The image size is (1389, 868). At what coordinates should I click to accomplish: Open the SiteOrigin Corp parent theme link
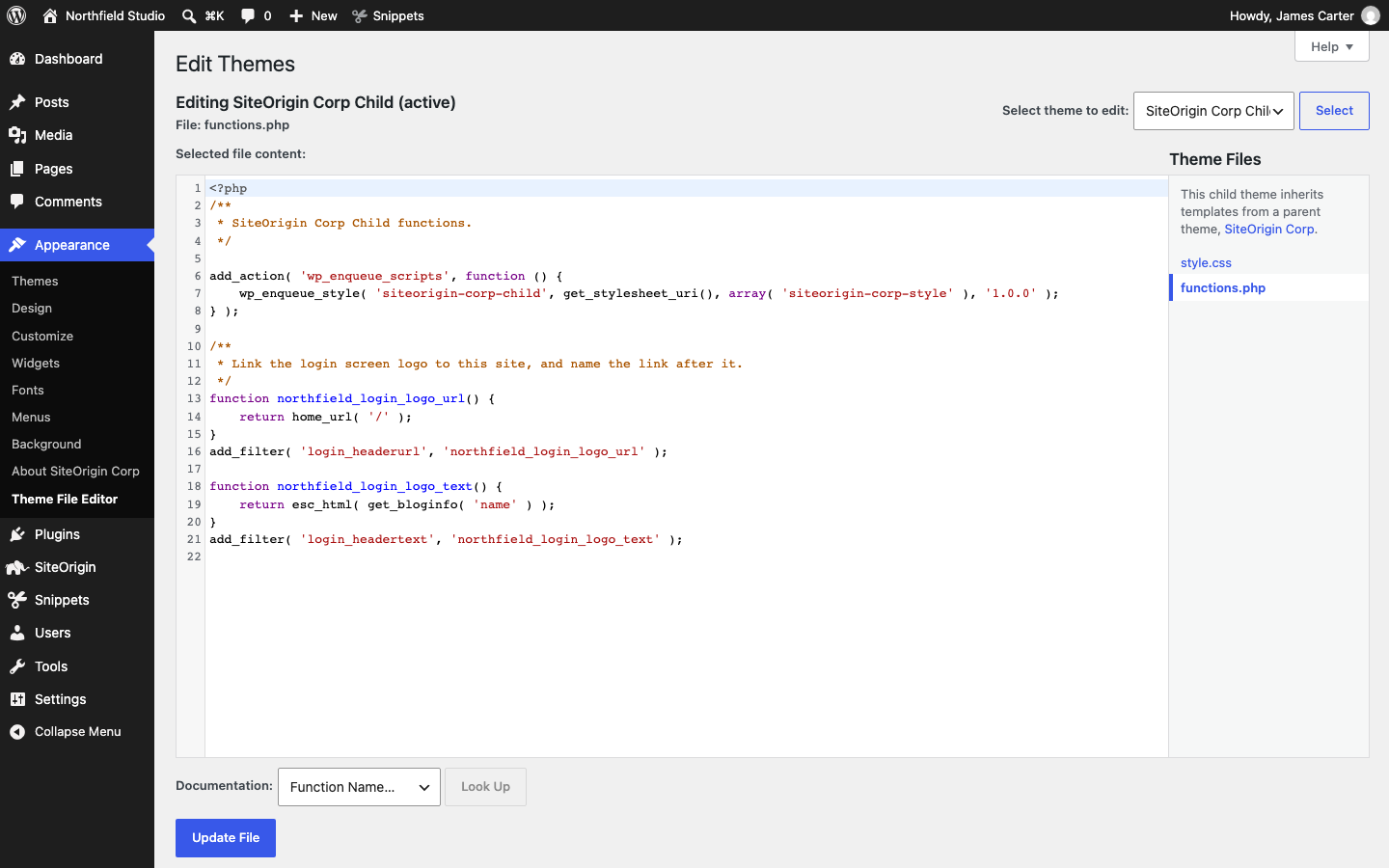pos(1268,229)
